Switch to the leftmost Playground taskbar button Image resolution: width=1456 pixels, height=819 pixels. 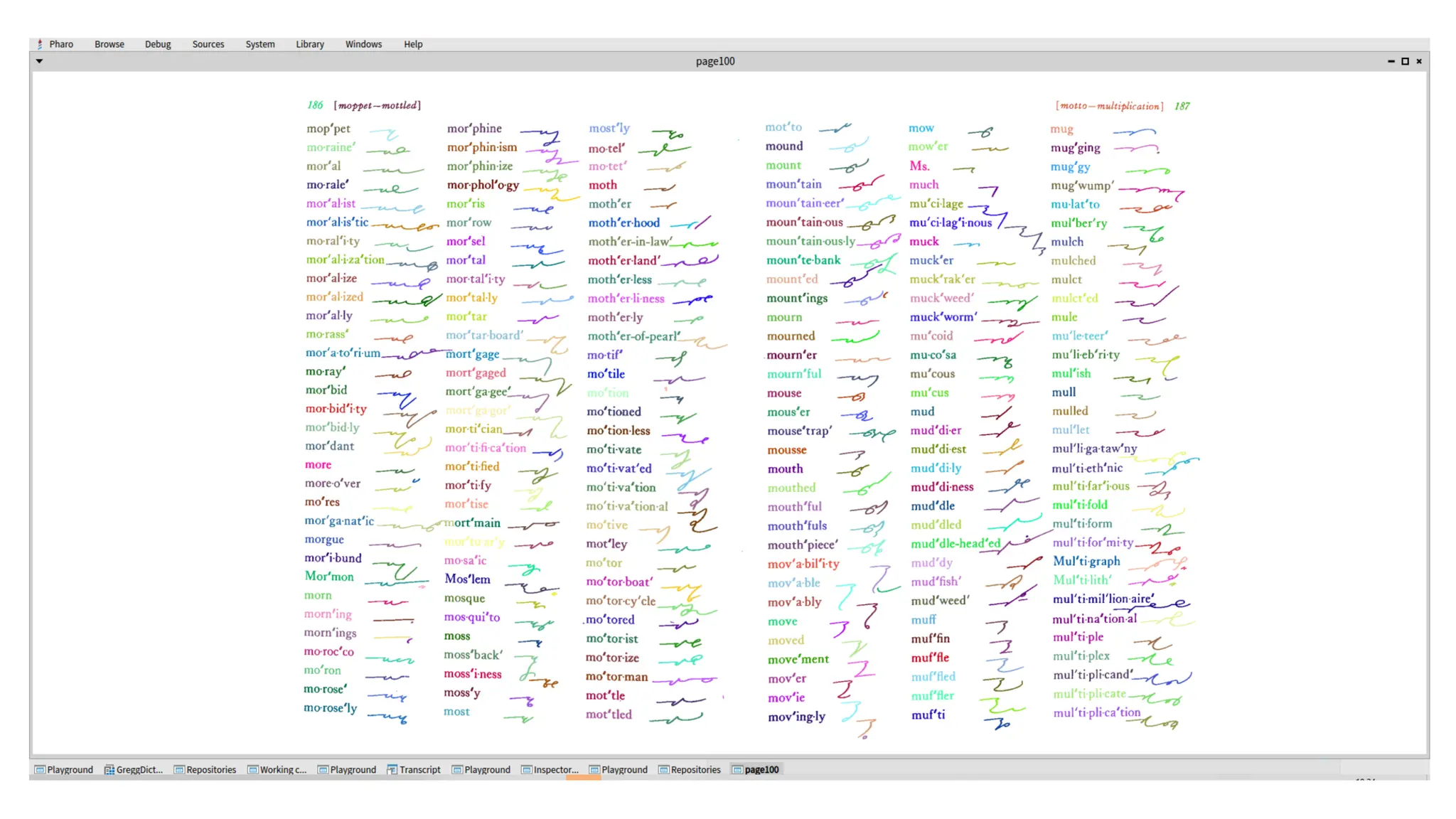64,770
